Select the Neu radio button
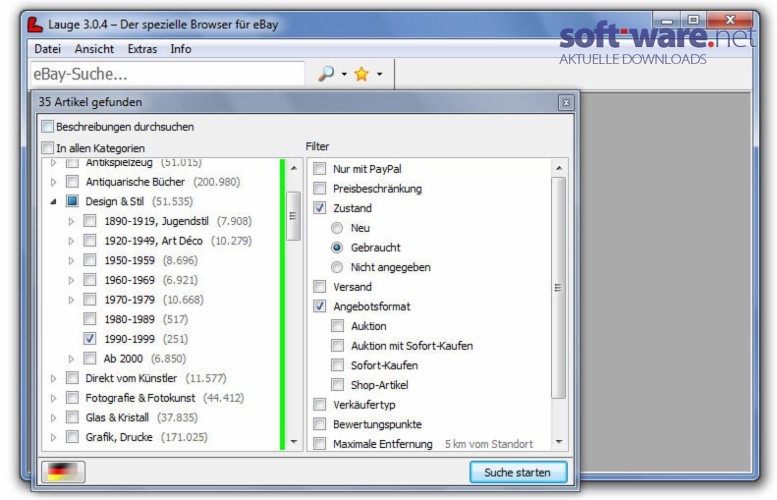 [337, 228]
